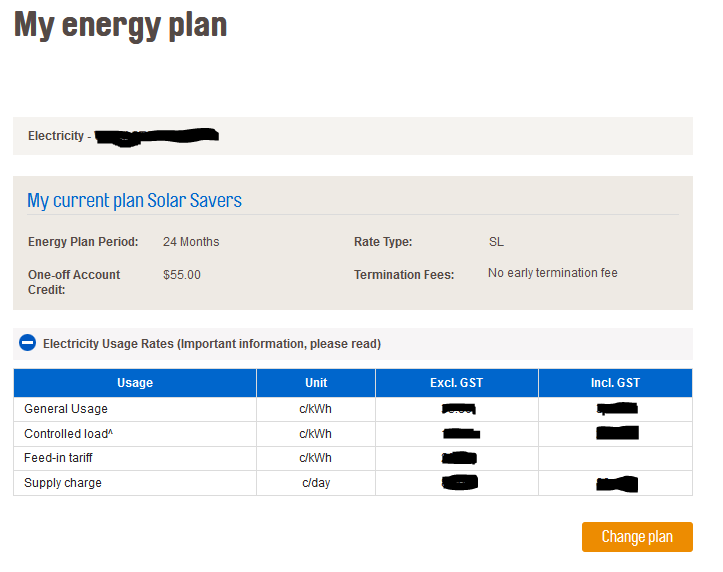
Task: Click the Electricity account bar label
Action: tap(56, 136)
